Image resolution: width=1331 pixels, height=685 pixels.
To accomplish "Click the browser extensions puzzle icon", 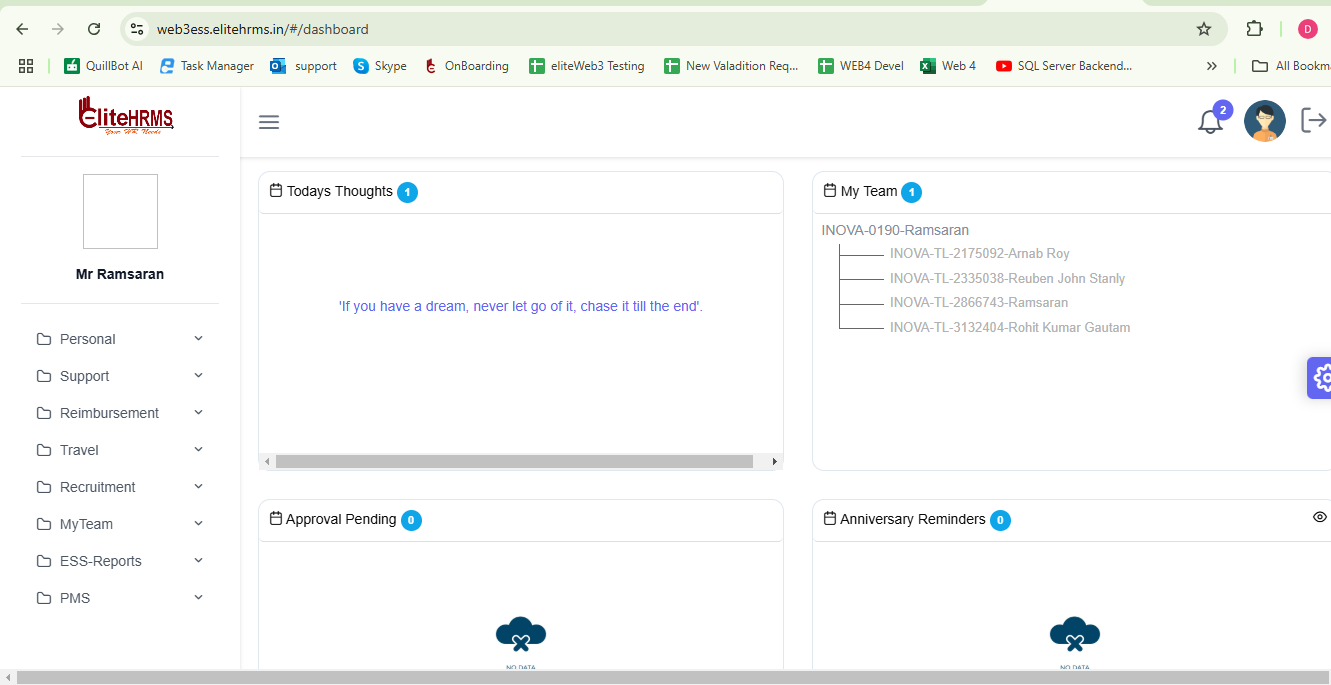I will tap(1254, 29).
